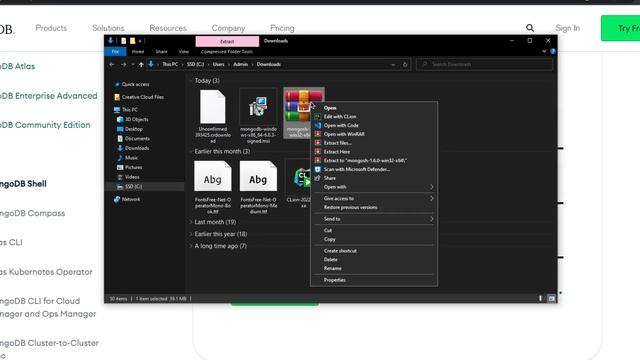The height and width of the screenshot is (360, 640).
Task: Click MongoDB Compass link in webpage sidebar
Action: pyautogui.click(x=32, y=213)
